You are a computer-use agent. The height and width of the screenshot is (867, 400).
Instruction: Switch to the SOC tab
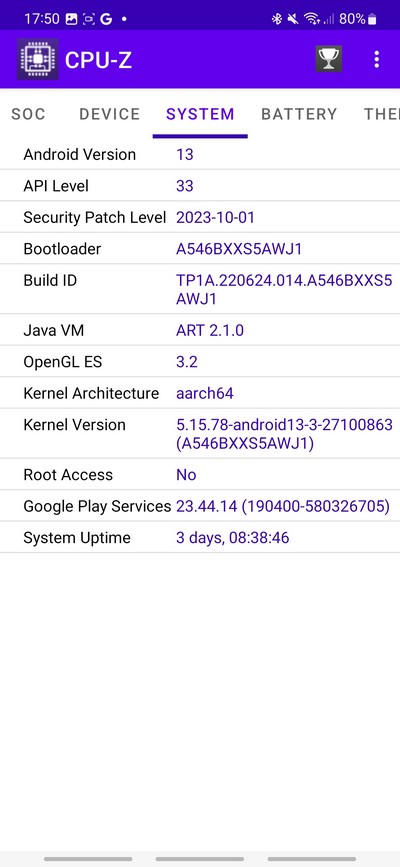[28, 114]
